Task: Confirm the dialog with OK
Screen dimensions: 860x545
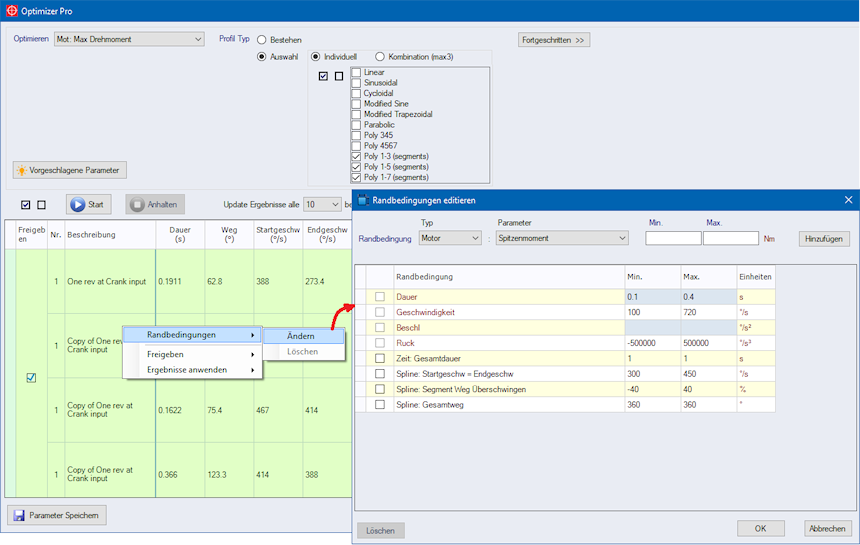Action: [x=760, y=528]
